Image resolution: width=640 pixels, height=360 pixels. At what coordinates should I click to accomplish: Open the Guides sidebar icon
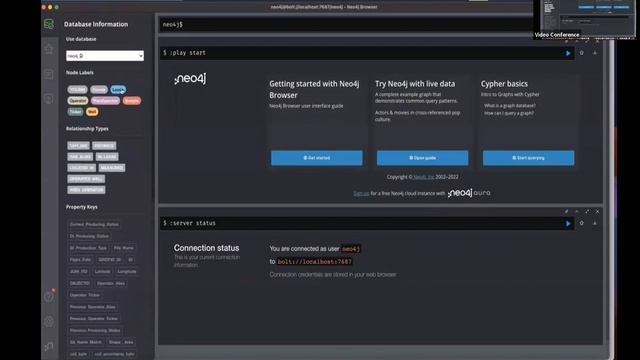49,99
